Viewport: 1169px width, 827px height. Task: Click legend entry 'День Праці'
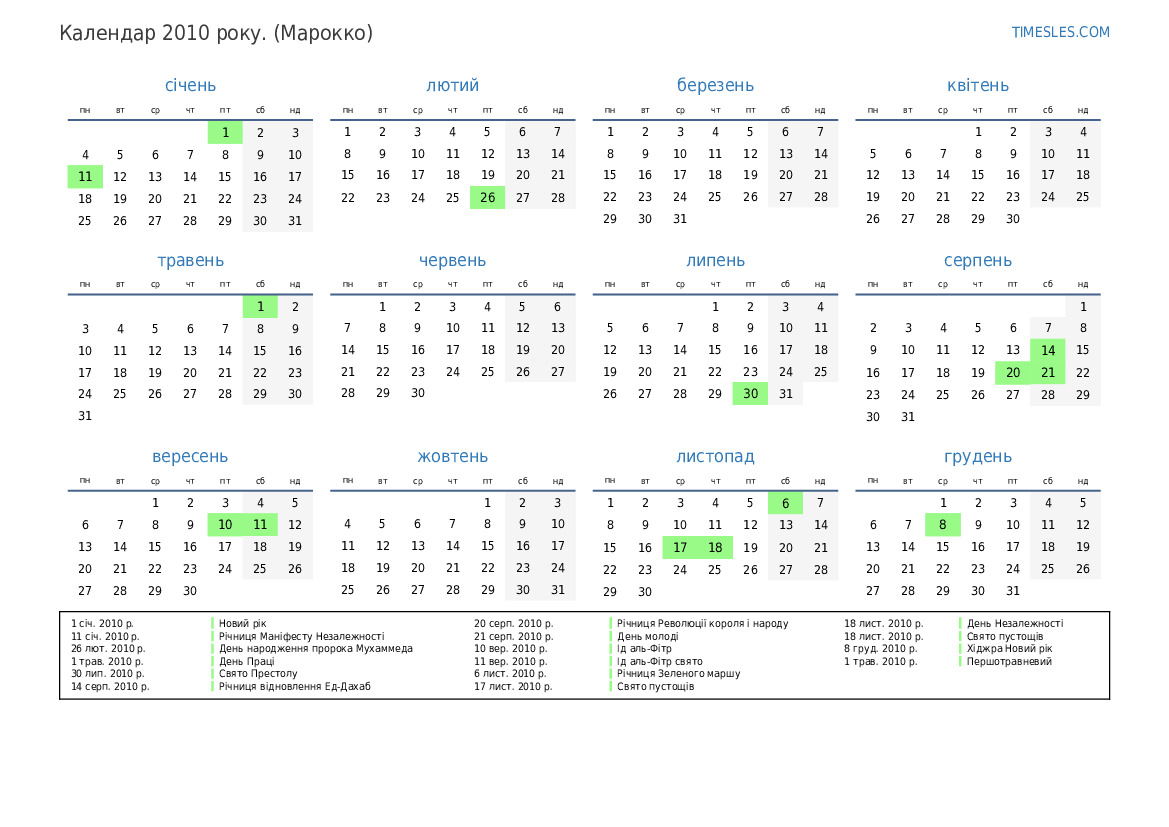tap(247, 661)
